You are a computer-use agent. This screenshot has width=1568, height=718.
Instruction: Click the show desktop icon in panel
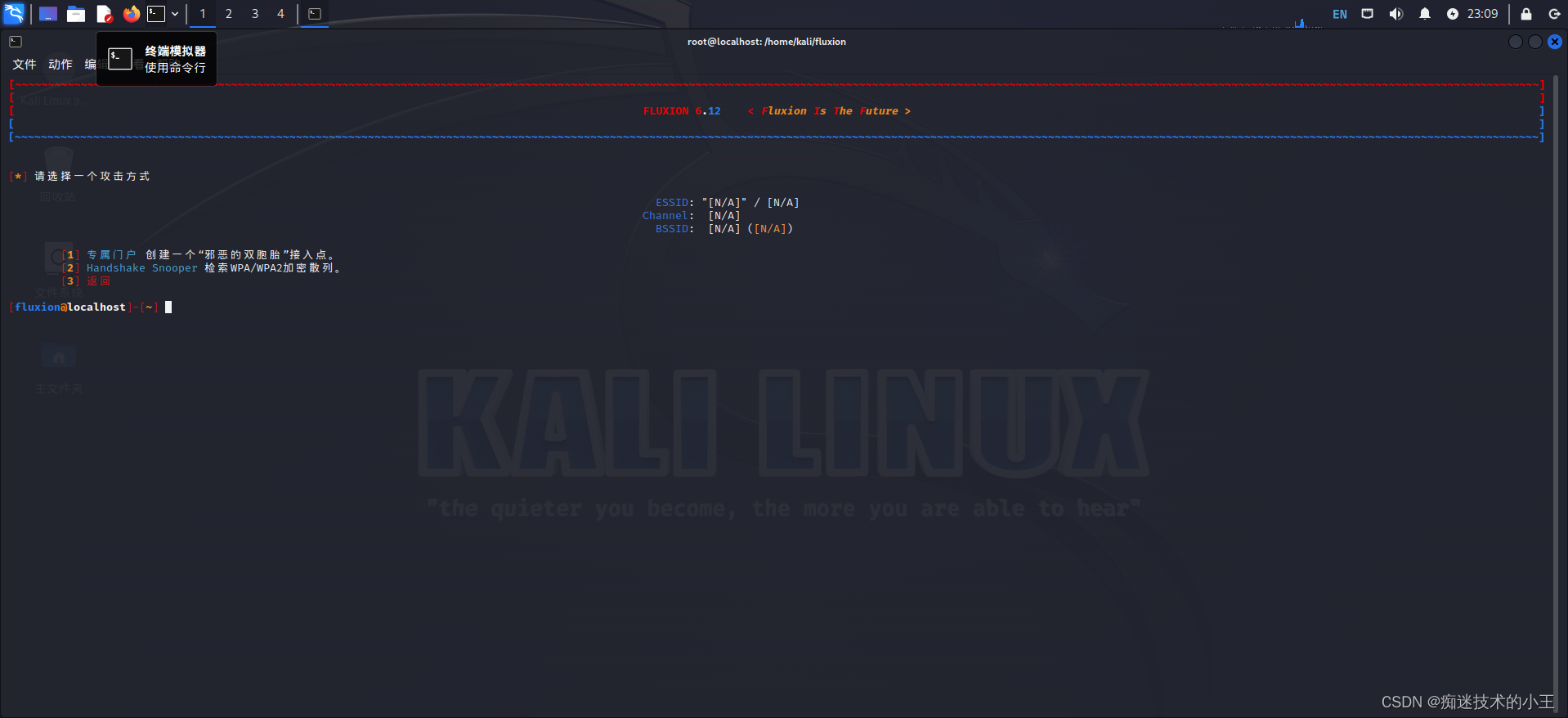pyautogui.click(x=48, y=14)
